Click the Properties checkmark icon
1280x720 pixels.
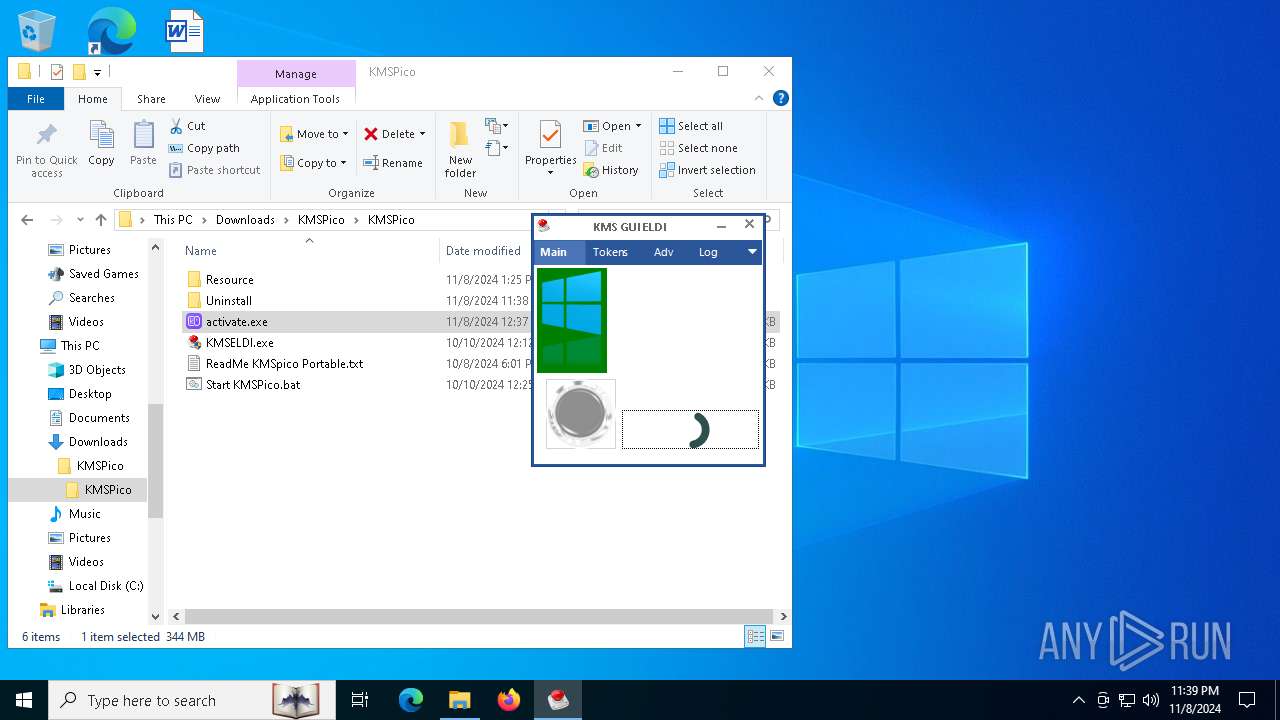[550, 135]
